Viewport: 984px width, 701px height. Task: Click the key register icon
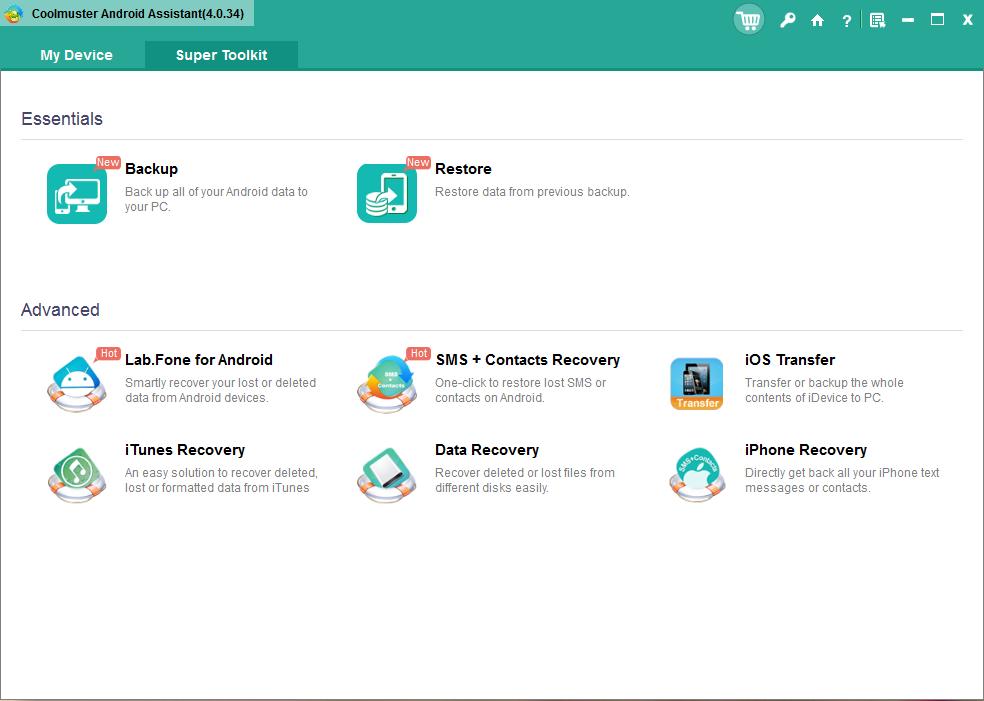[788, 20]
